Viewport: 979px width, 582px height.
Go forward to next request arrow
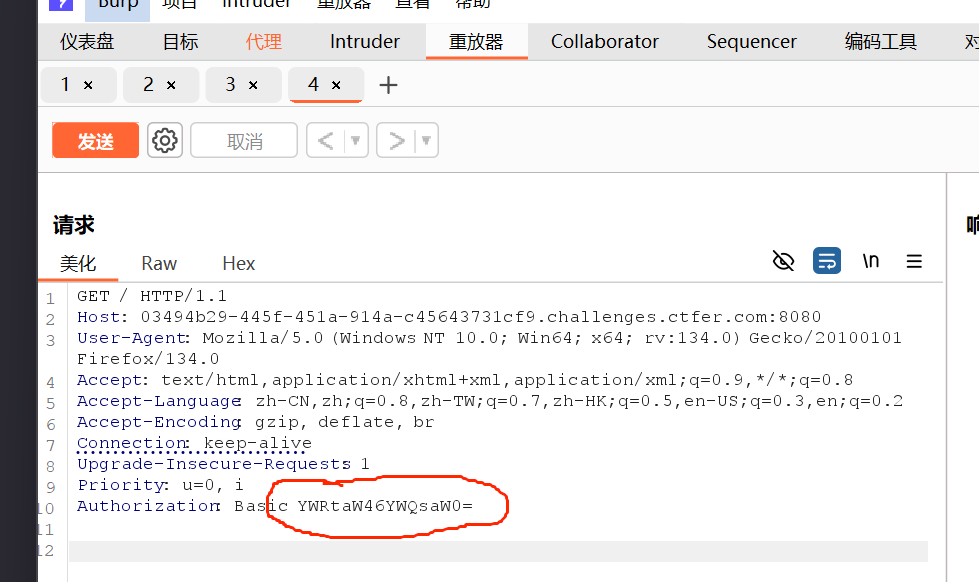pyautogui.click(x=397, y=141)
